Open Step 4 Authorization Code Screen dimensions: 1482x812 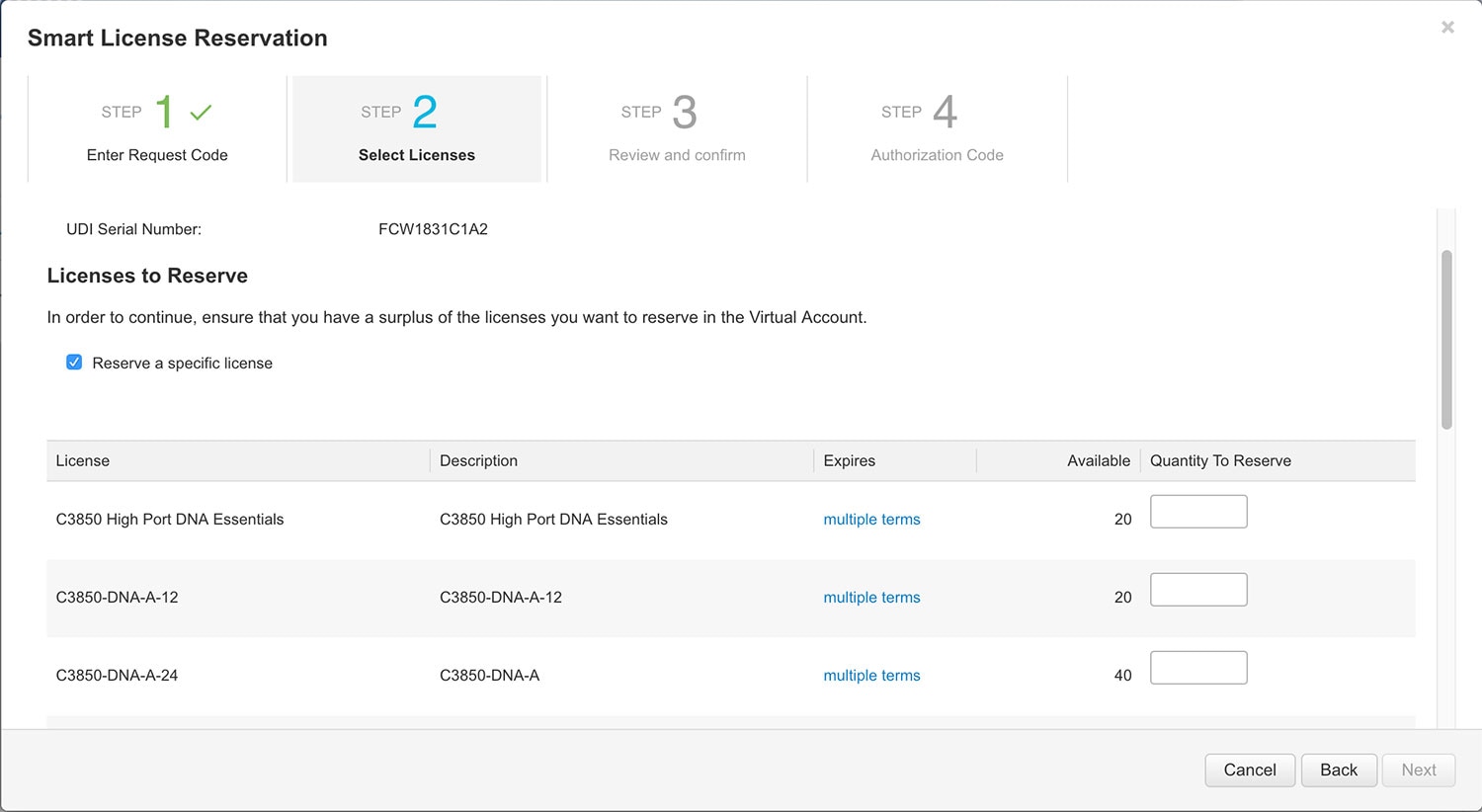coord(937,129)
